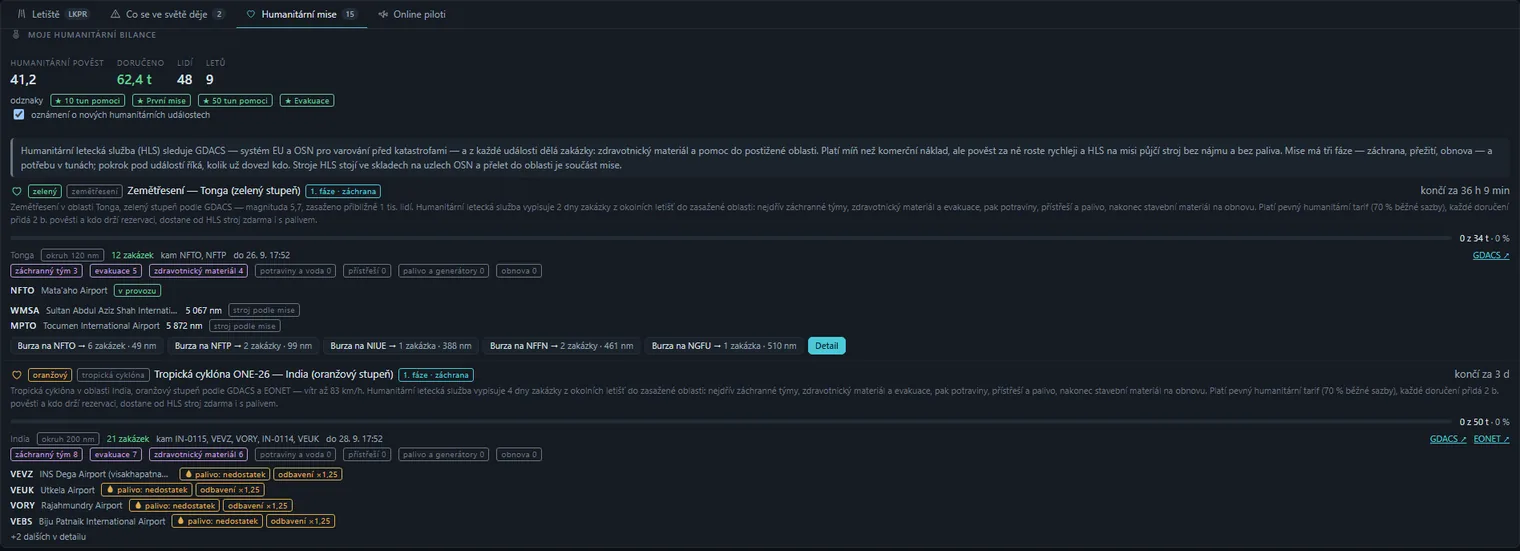
Task: Open the Zemětřesení — Tonga event title
Action: (x=213, y=191)
